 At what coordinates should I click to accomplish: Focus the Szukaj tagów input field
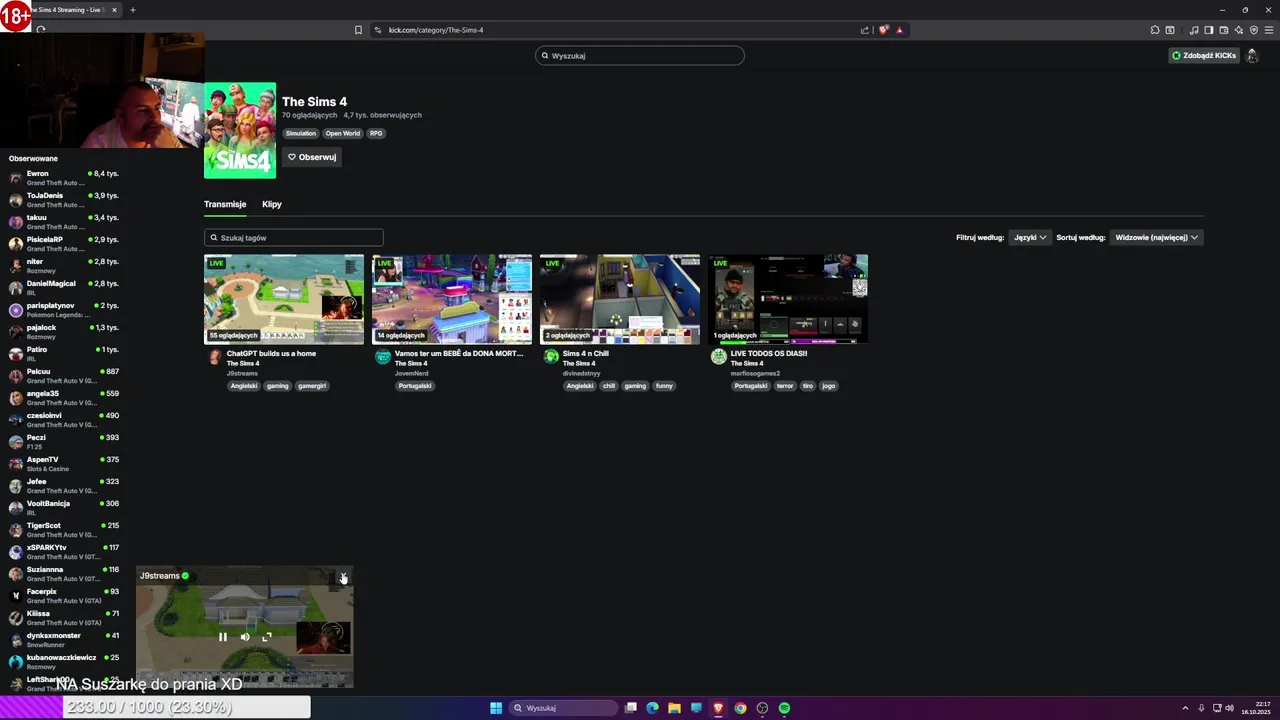pyautogui.click(x=294, y=238)
